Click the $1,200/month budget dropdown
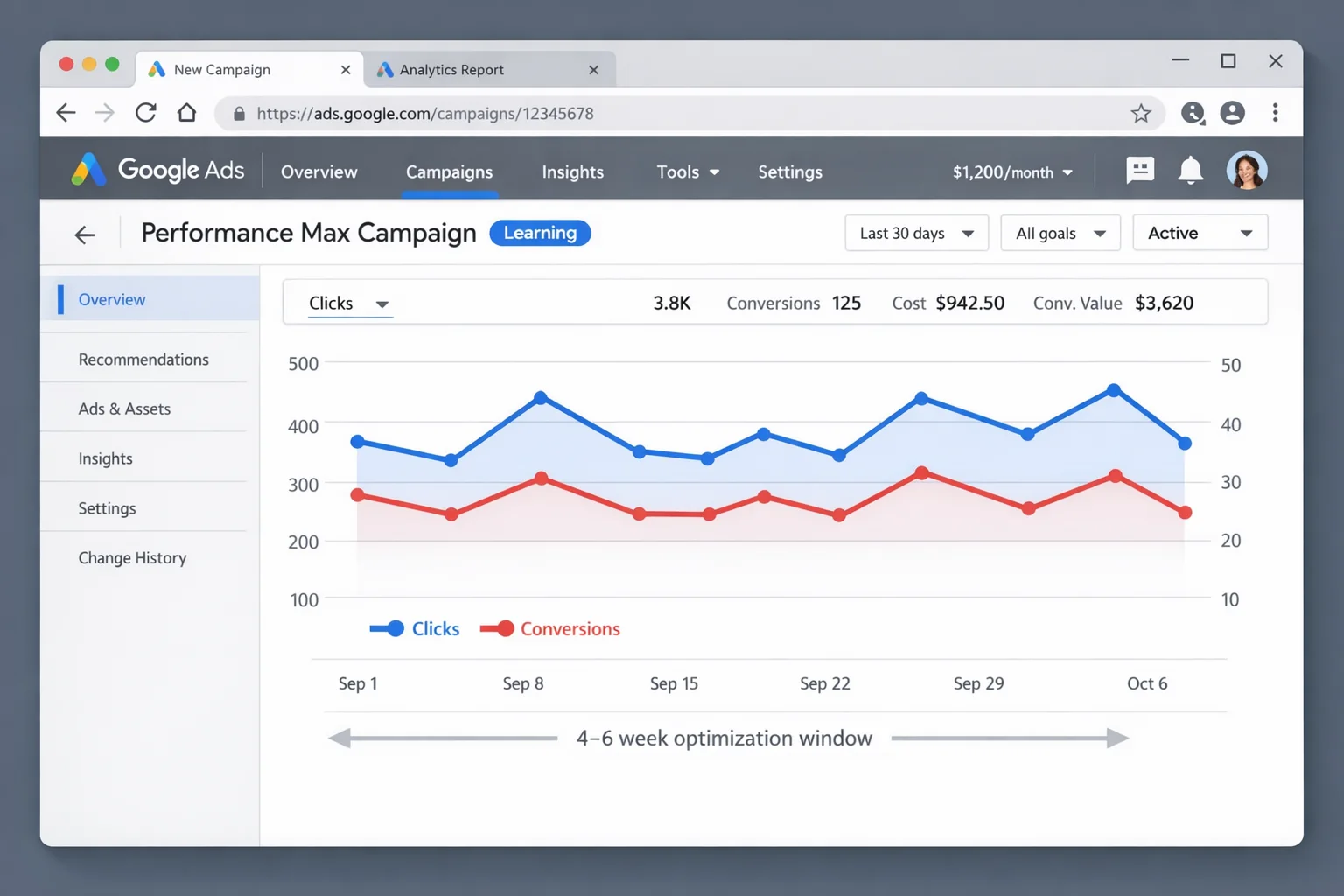This screenshot has height=896, width=1344. tap(1011, 171)
